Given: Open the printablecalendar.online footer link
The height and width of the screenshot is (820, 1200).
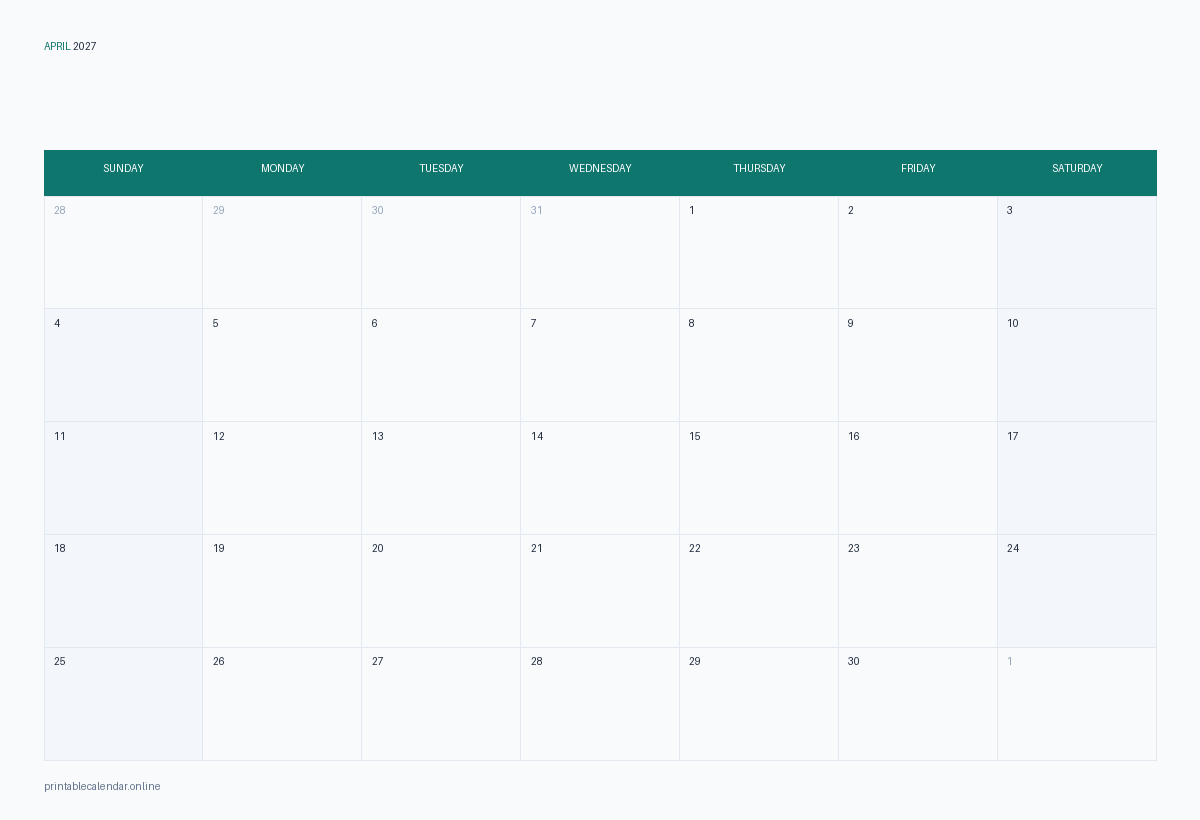Looking at the screenshot, I should point(102,787).
